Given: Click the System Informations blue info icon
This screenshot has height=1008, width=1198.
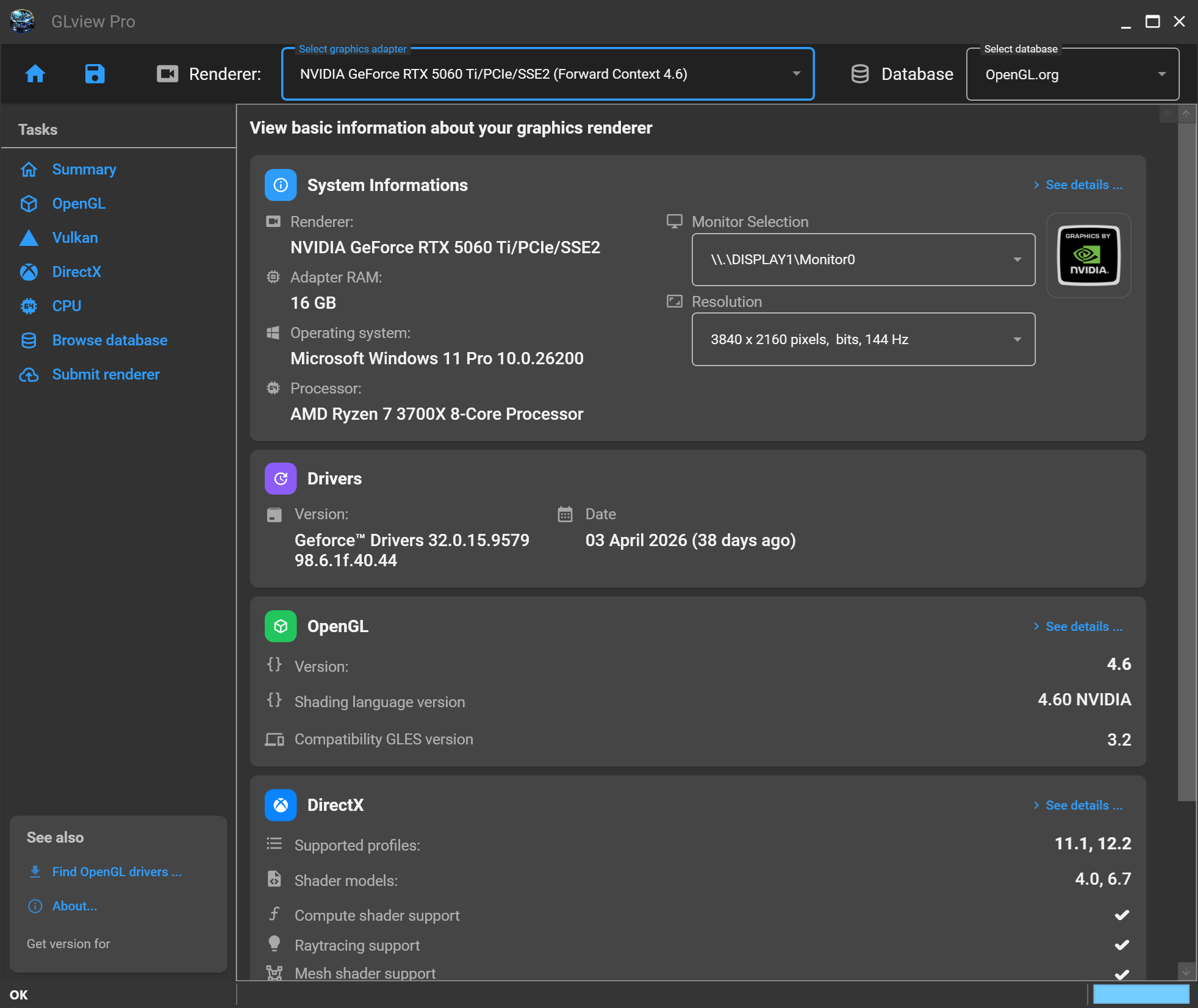Looking at the screenshot, I should point(281,185).
